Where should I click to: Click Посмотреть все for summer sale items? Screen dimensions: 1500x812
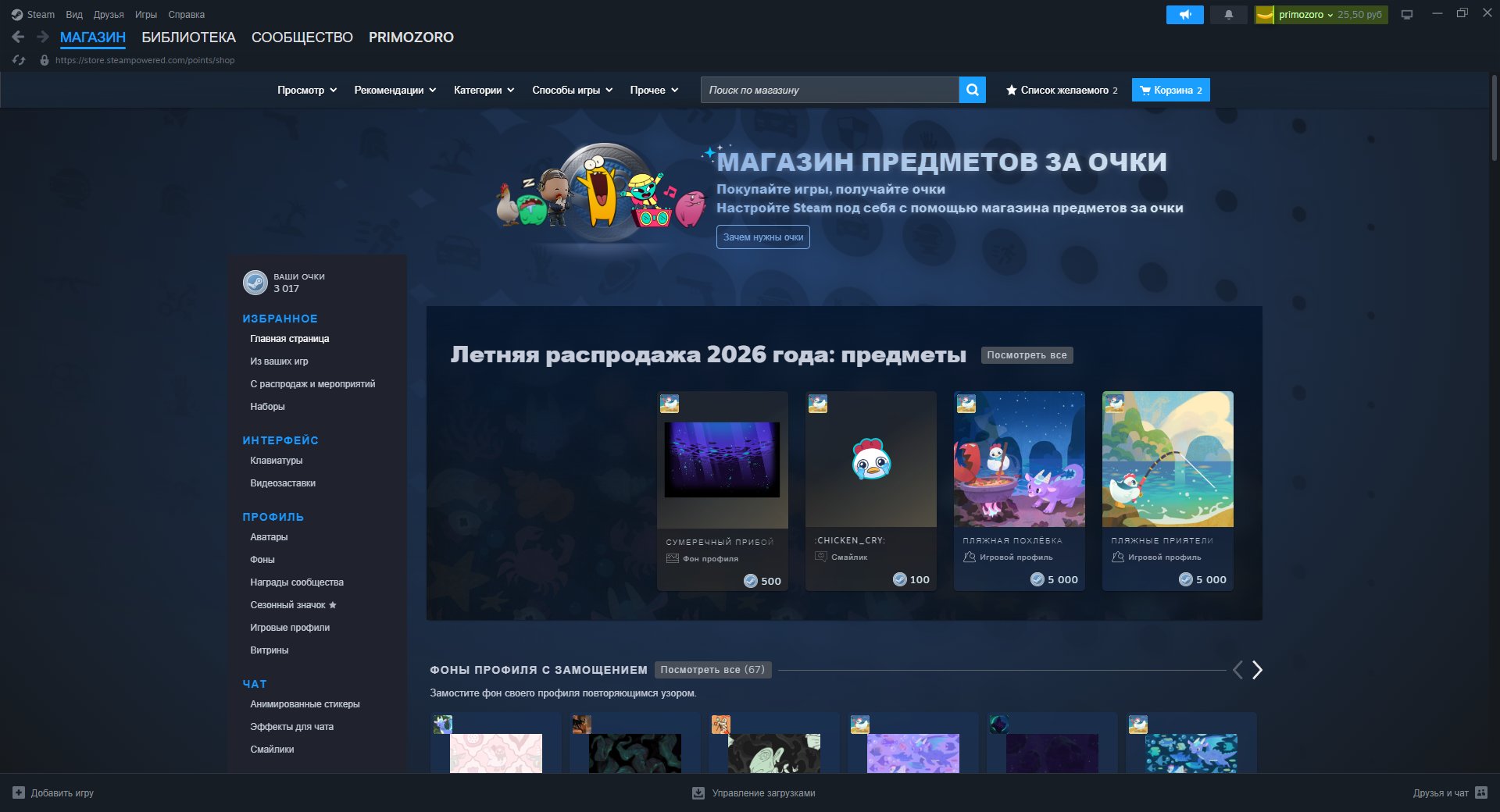point(1027,355)
